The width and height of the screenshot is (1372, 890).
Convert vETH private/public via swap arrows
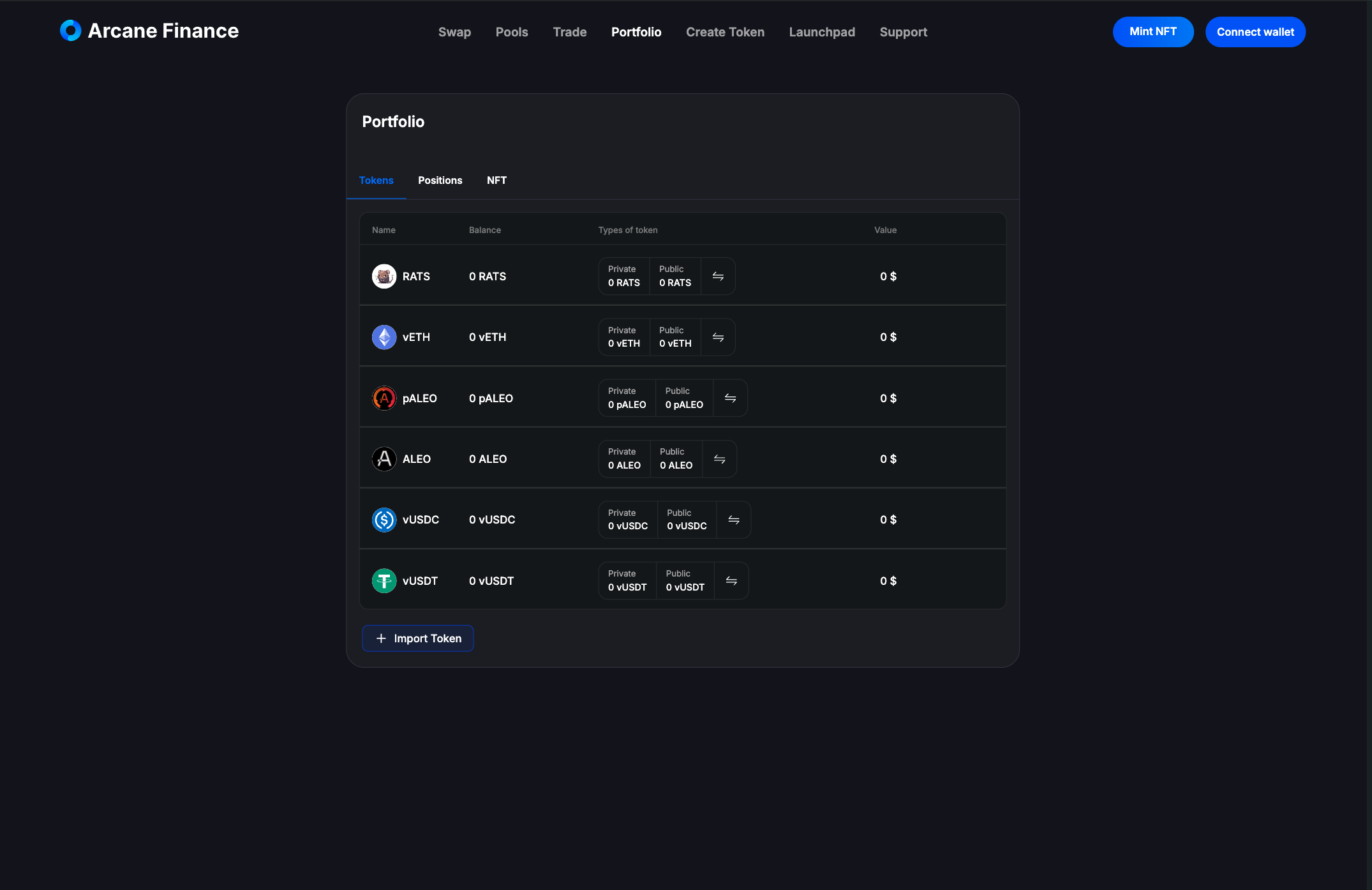(718, 337)
